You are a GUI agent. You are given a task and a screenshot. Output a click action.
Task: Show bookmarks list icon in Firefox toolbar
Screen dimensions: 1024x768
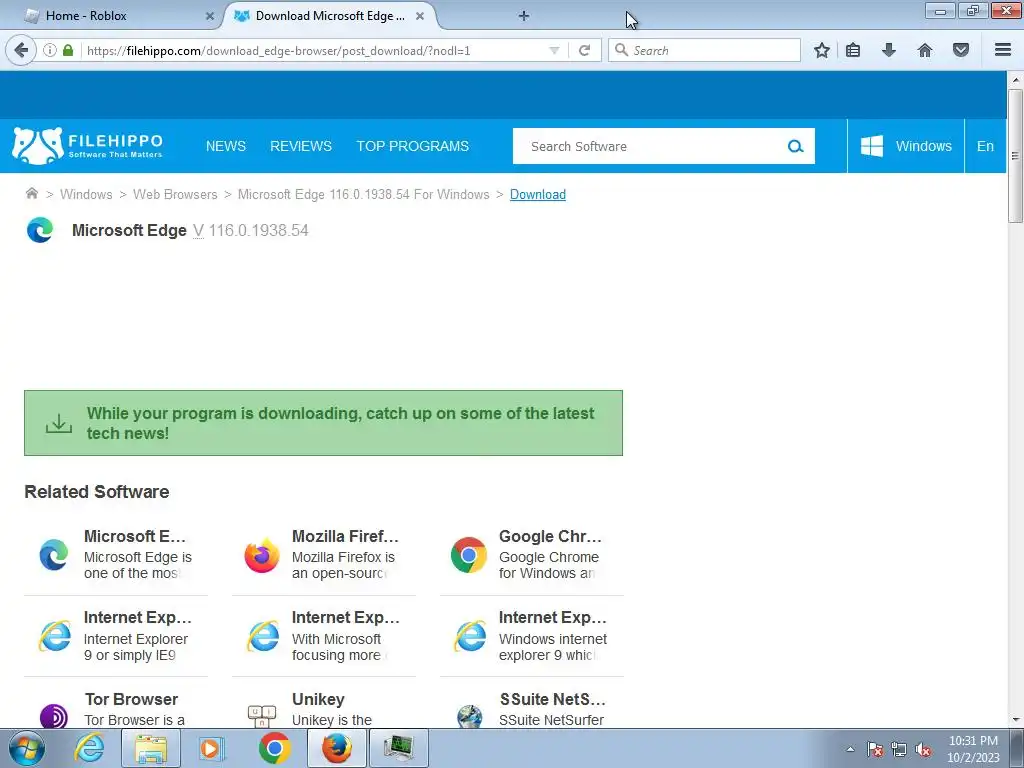(853, 50)
